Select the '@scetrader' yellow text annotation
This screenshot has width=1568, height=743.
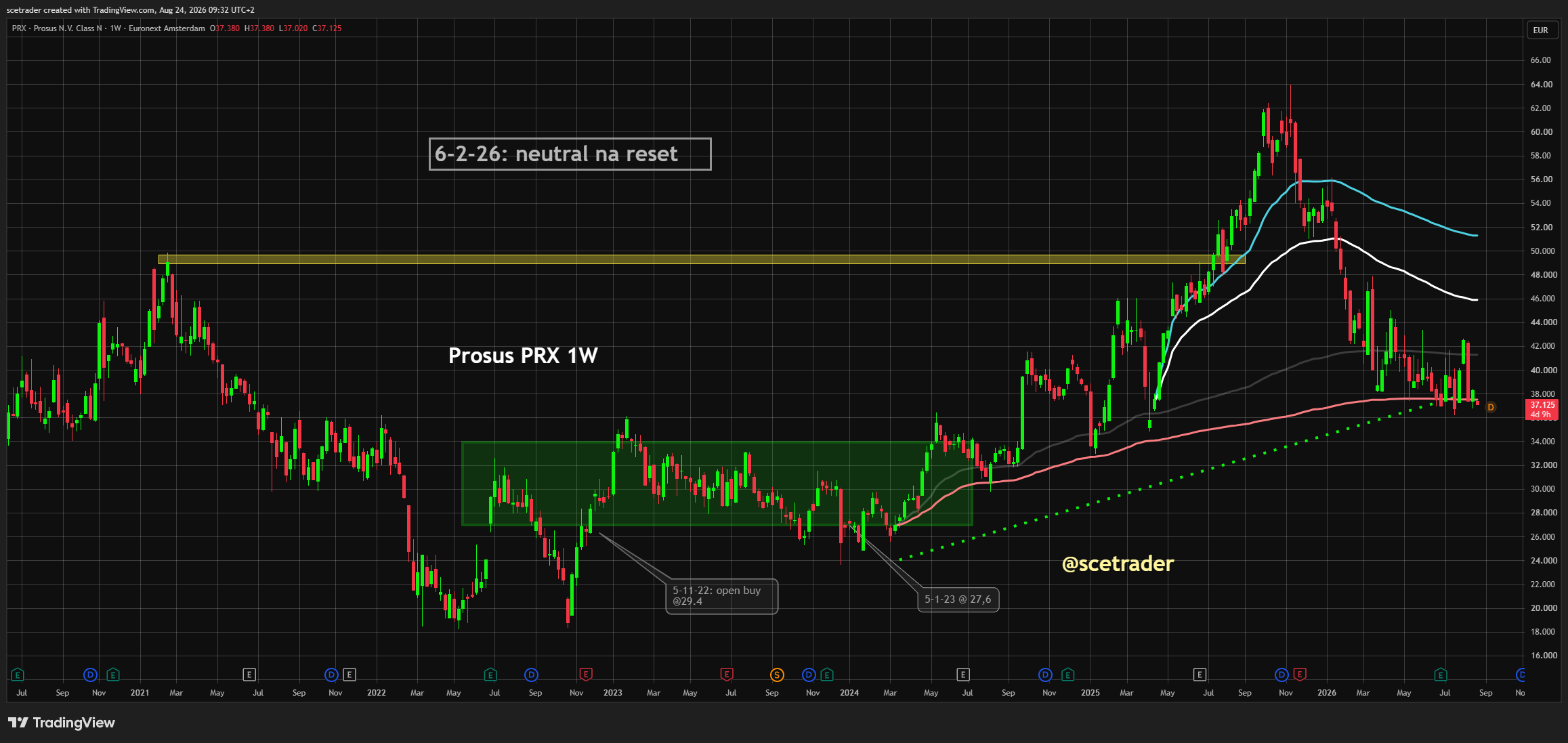1118,564
